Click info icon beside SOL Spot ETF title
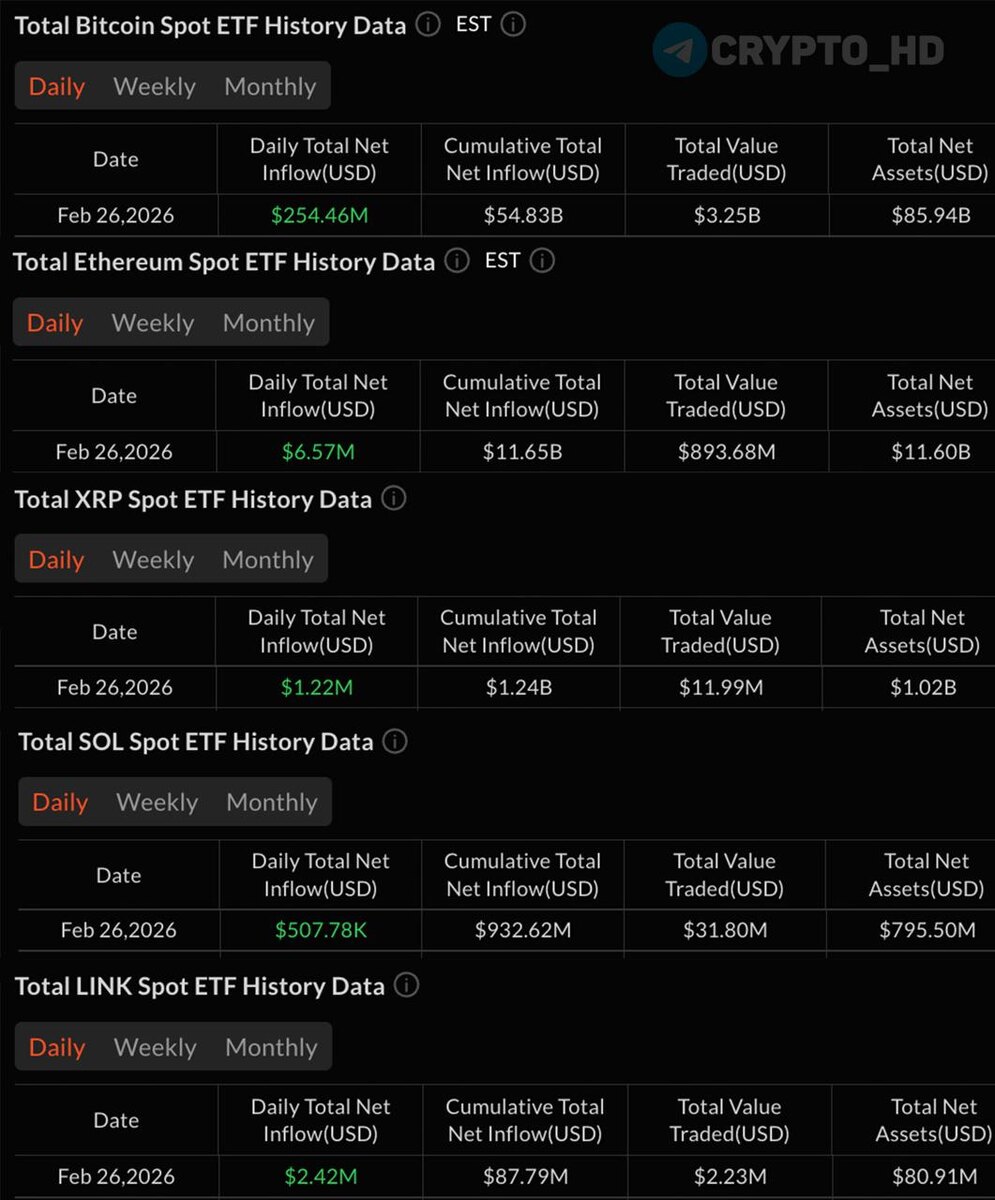The width and height of the screenshot is (995, 1200). pos(396,742)
